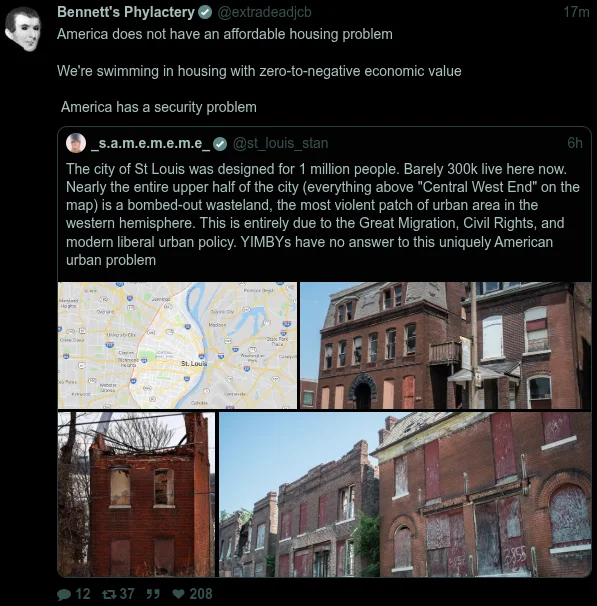Open the St. Louis map image

coord(177,345)
